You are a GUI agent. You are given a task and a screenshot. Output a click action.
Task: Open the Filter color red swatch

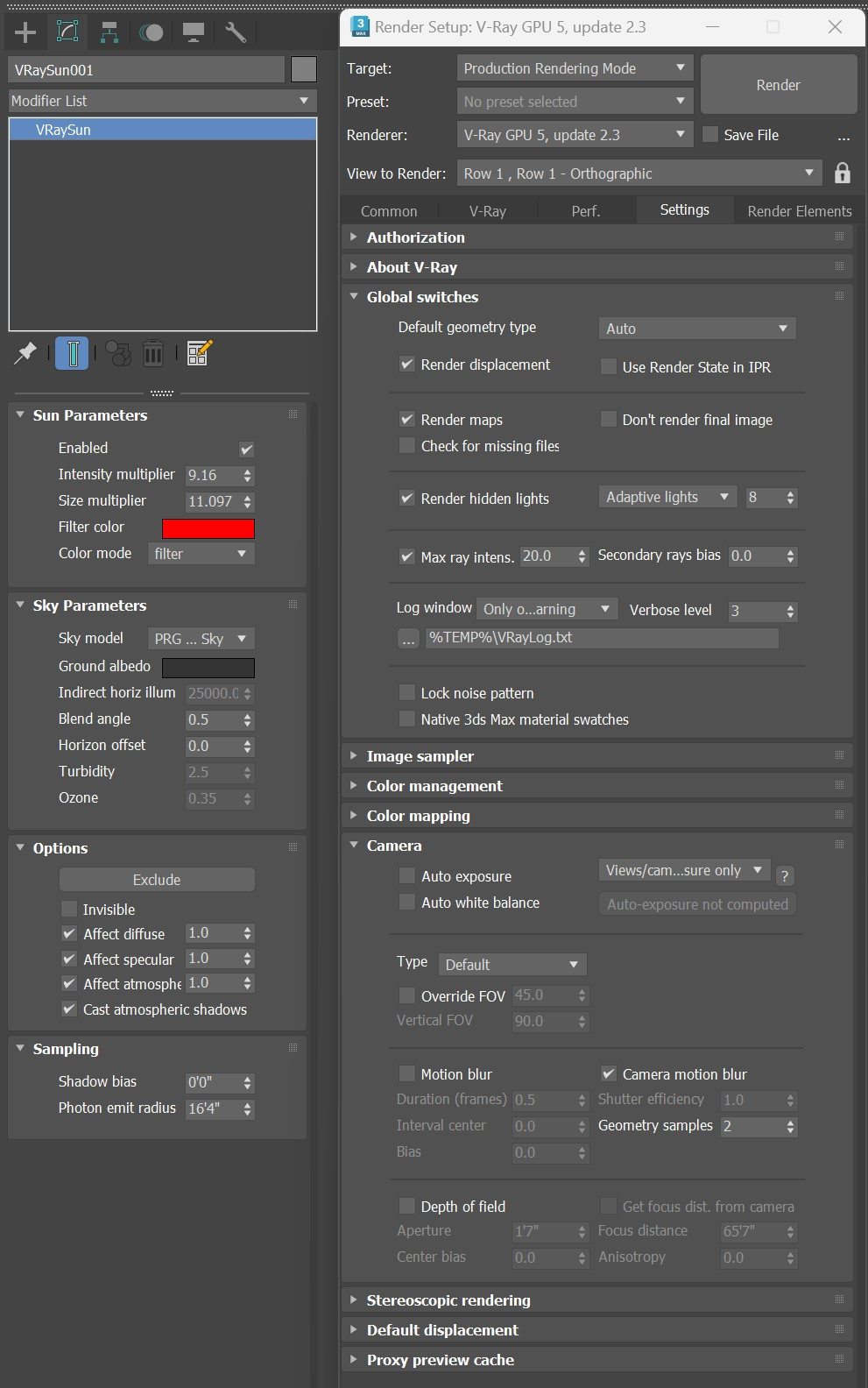click(x=208, y=528)
